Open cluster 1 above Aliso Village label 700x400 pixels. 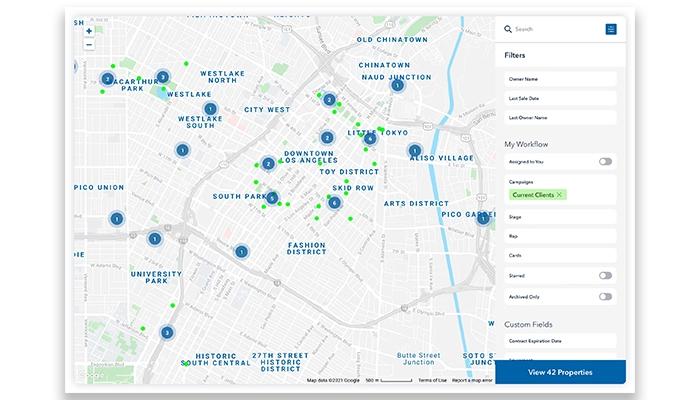pyautogui.click(x=415, y=150)
